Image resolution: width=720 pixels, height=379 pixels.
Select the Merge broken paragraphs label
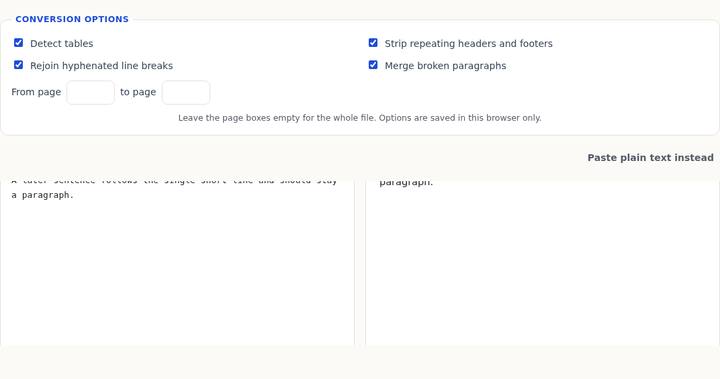point(445,66)
